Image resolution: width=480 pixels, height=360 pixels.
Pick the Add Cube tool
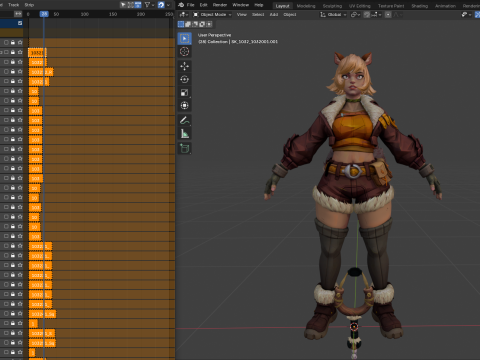click(x=184, y=148)
